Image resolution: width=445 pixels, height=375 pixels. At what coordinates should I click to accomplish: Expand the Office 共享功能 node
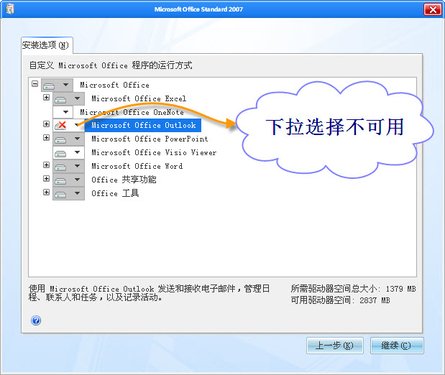[46, 179]
